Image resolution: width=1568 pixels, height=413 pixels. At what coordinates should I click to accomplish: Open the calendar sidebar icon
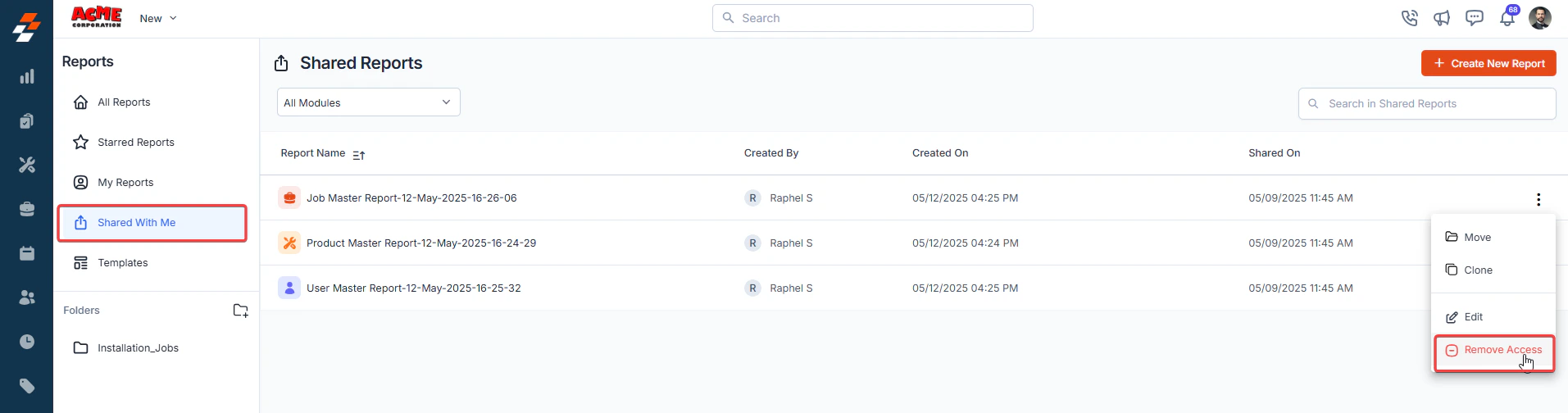click(x=27, y=253)
